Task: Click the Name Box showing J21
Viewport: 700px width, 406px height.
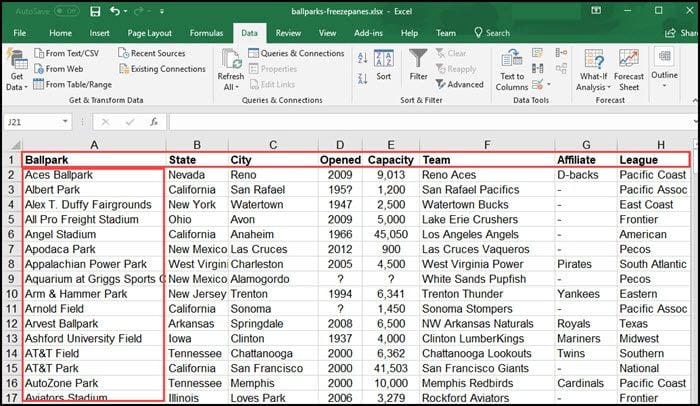Action: [x=31, y=122]
